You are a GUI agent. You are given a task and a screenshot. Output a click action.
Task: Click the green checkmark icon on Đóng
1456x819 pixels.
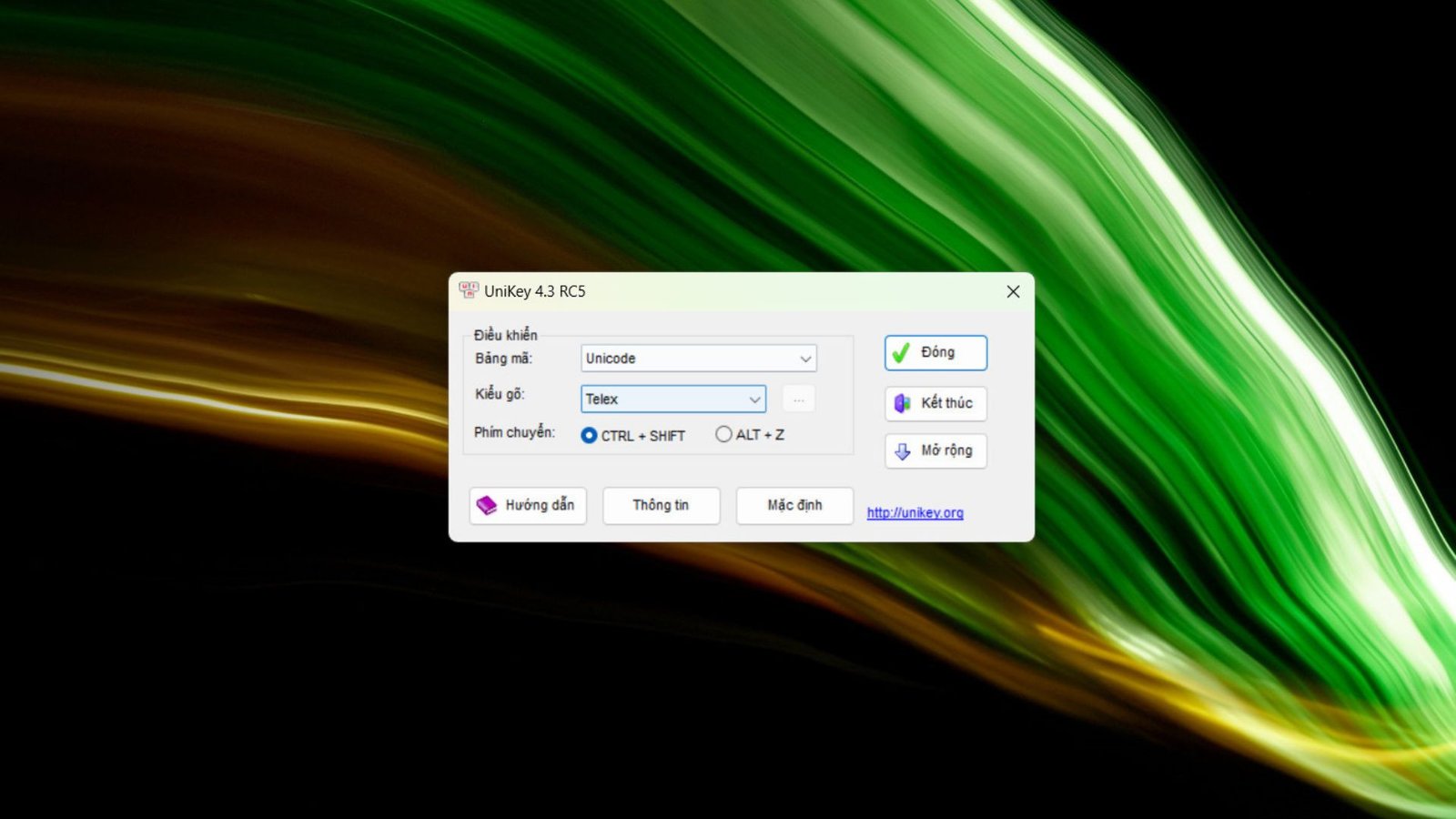[901, 353]
